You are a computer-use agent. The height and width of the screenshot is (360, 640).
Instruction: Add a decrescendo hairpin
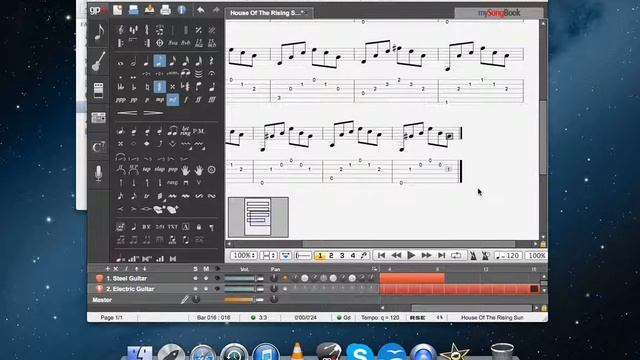pos(153,113)
